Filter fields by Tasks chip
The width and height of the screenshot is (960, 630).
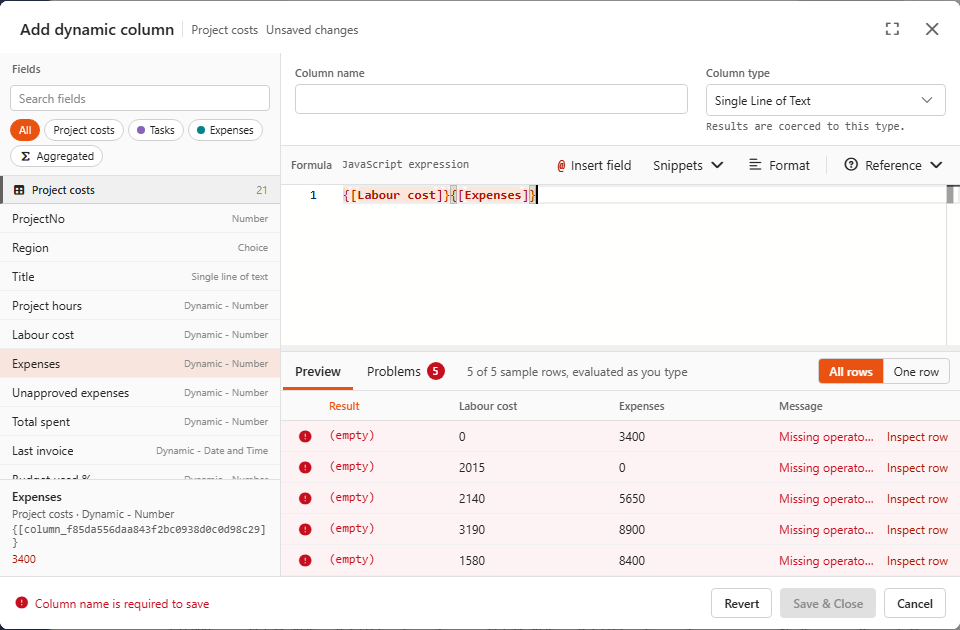[x=156, y=130]
